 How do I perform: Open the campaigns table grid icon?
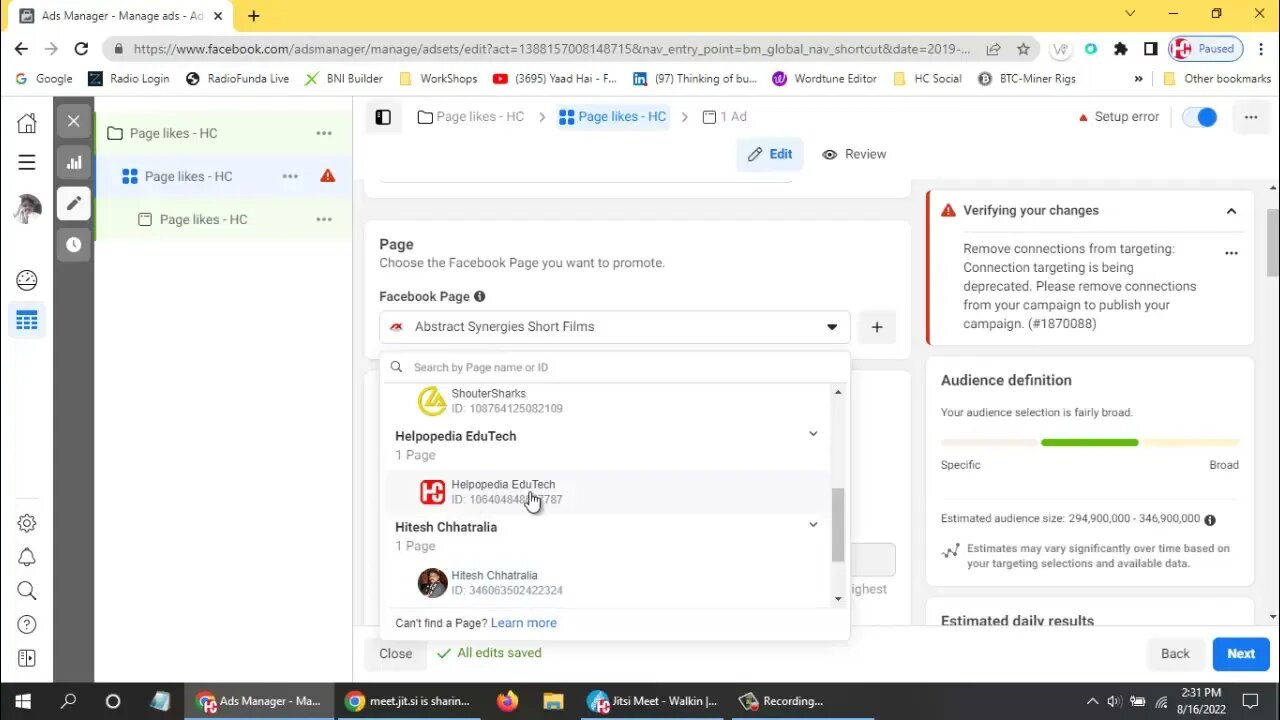point(27,321)
